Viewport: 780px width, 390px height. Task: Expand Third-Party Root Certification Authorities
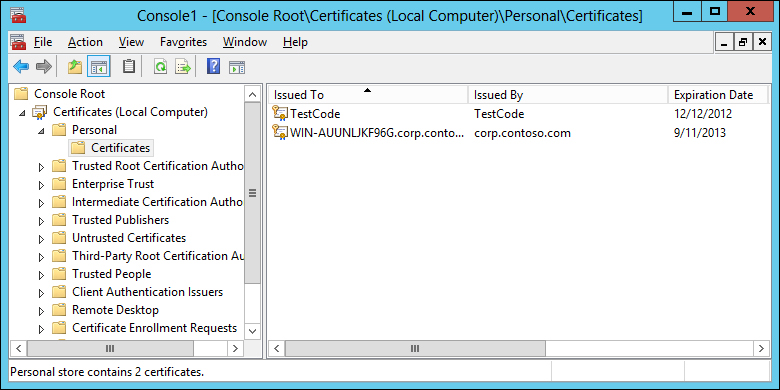[x=41, y=257]
